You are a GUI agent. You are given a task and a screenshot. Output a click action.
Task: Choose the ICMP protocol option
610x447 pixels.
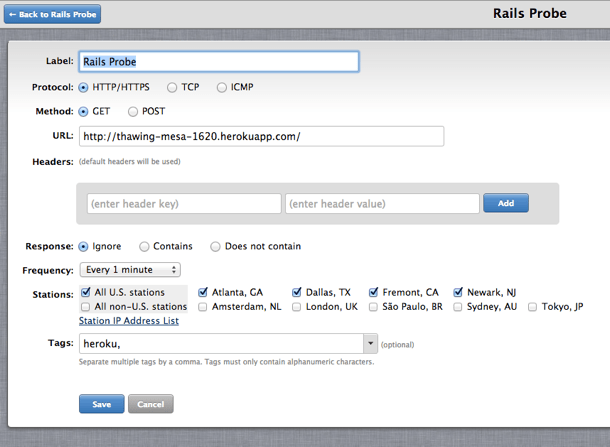click(222, 88)
